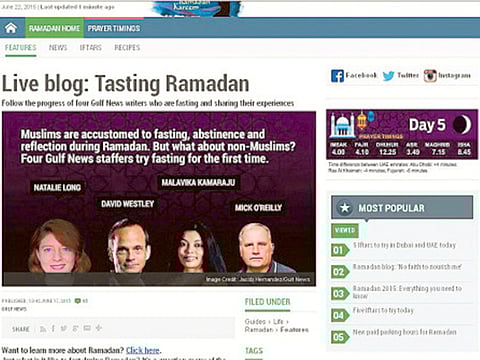
Task: Switch to the Viewed tab
Action: coord(345,230)
